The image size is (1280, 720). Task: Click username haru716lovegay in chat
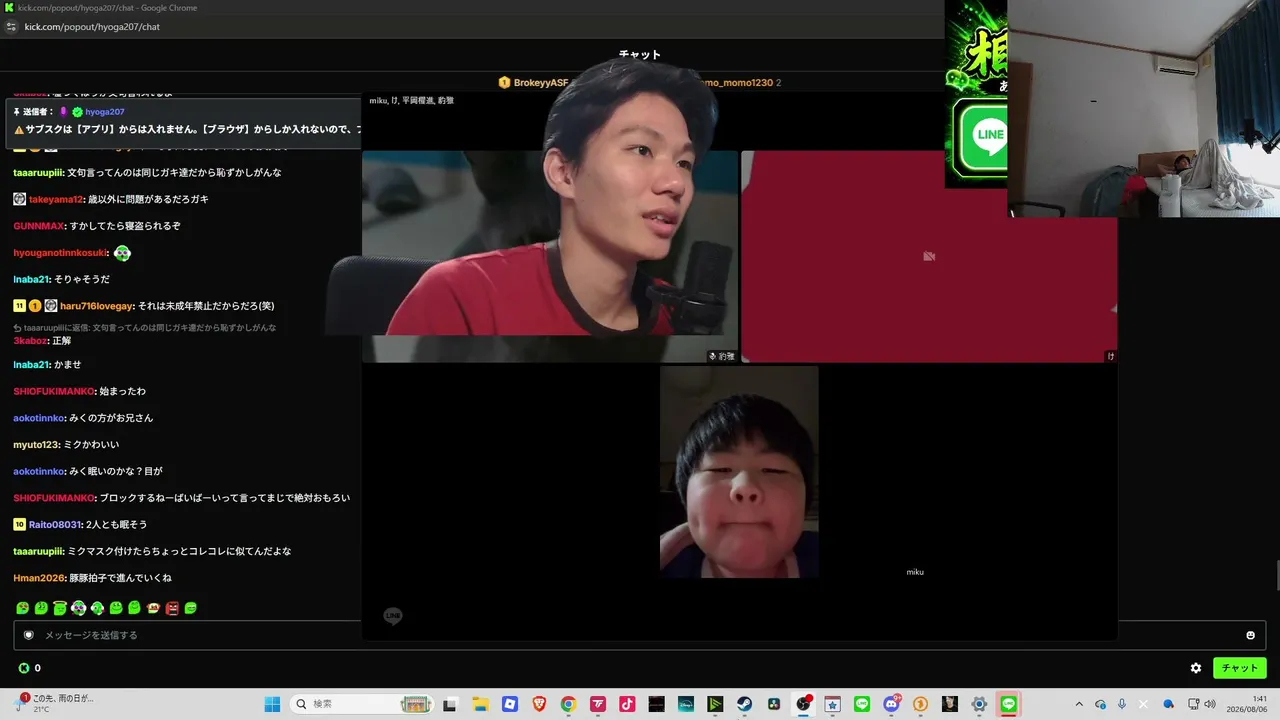[x=95, y=306]
